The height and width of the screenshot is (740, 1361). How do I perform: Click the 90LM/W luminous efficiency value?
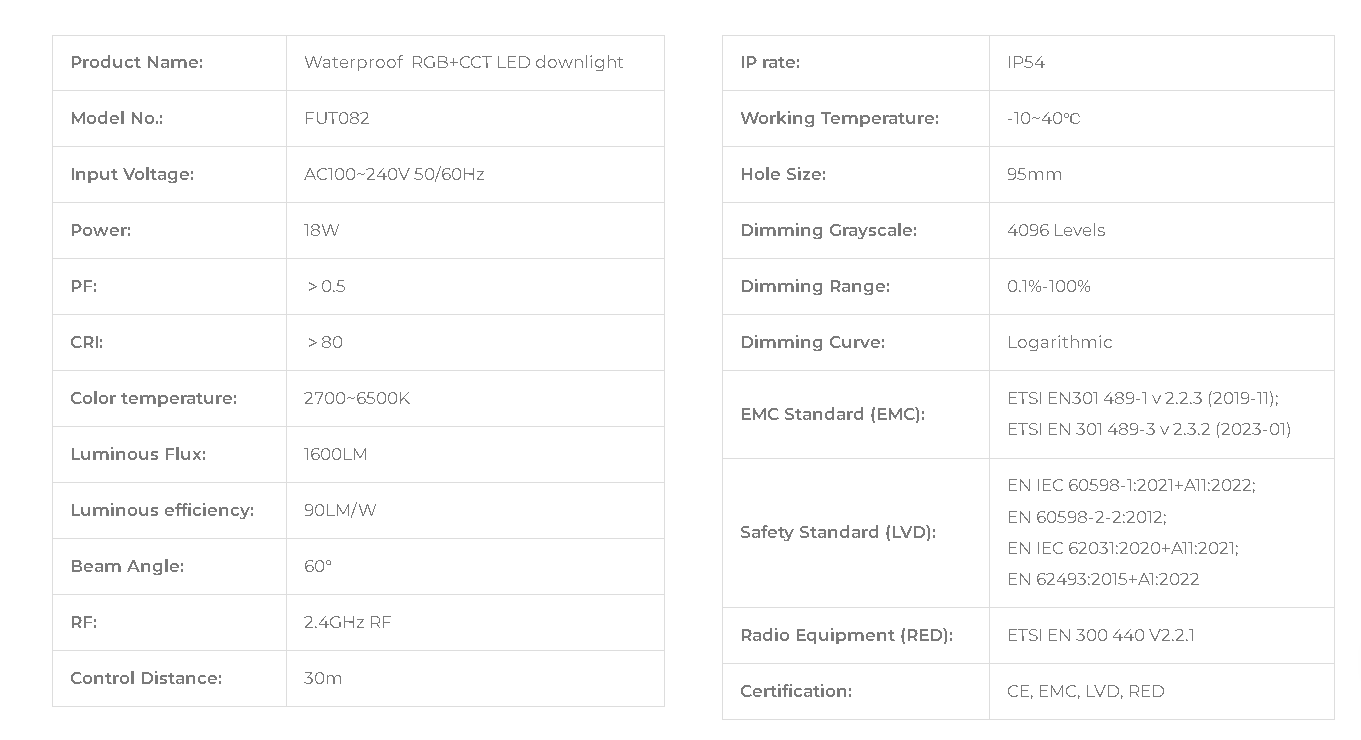coord(340,510)
